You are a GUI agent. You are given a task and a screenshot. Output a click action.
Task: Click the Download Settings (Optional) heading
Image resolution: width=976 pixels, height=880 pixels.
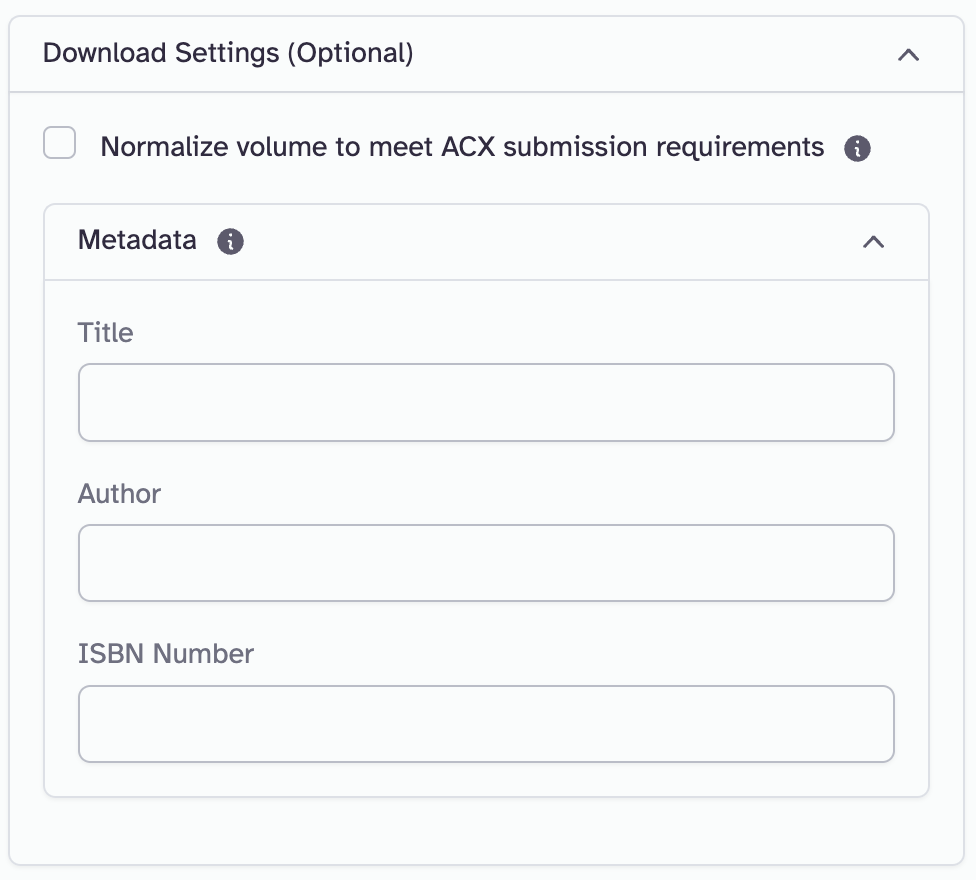(x=228, y=53)
